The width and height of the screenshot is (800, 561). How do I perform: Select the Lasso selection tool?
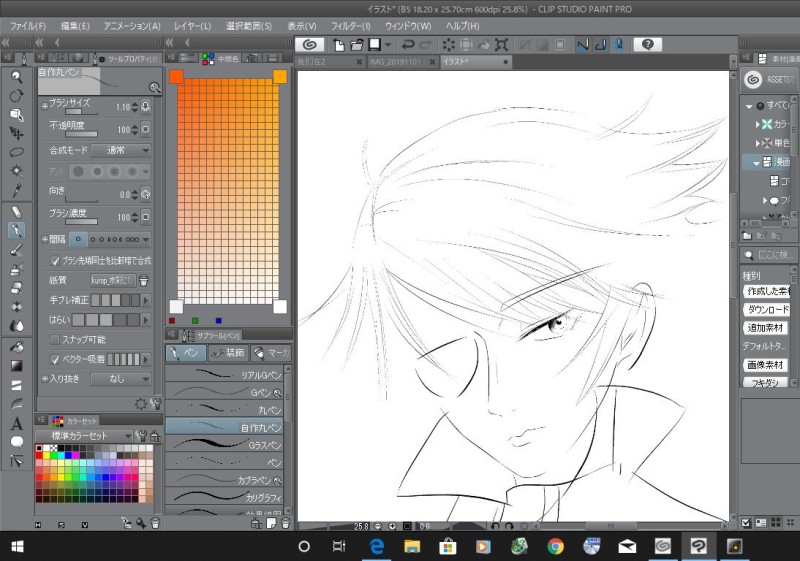pyautogui.click(x=16, y=152)
